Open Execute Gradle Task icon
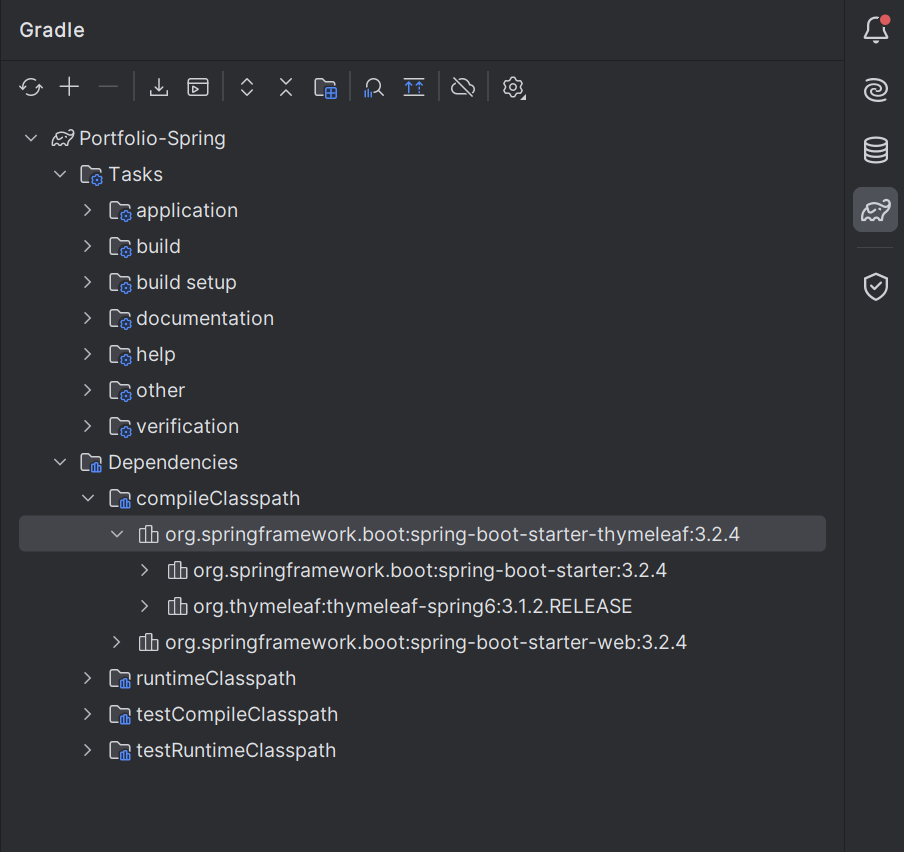Viewport: 904px width, 852px height. pyautogui.click(x=198, y=88)
